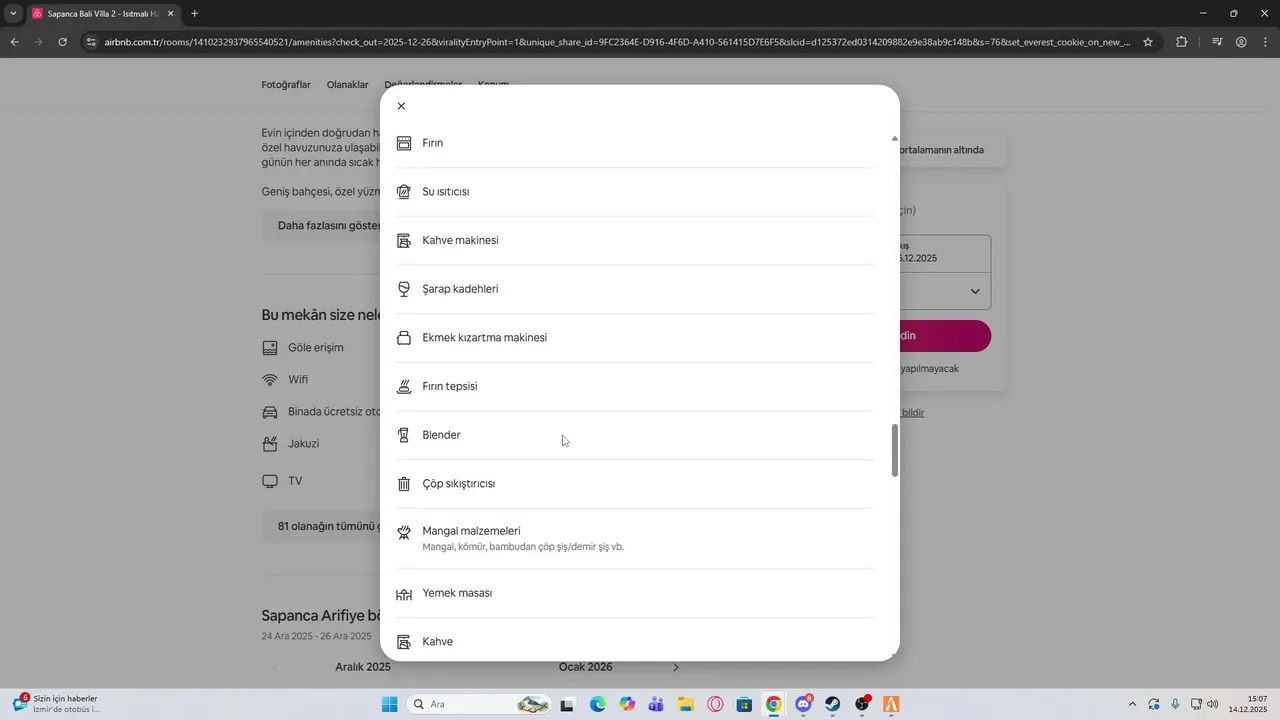
Task: Click the volume icon in the tray
Action: click(x=1213, y=704)
